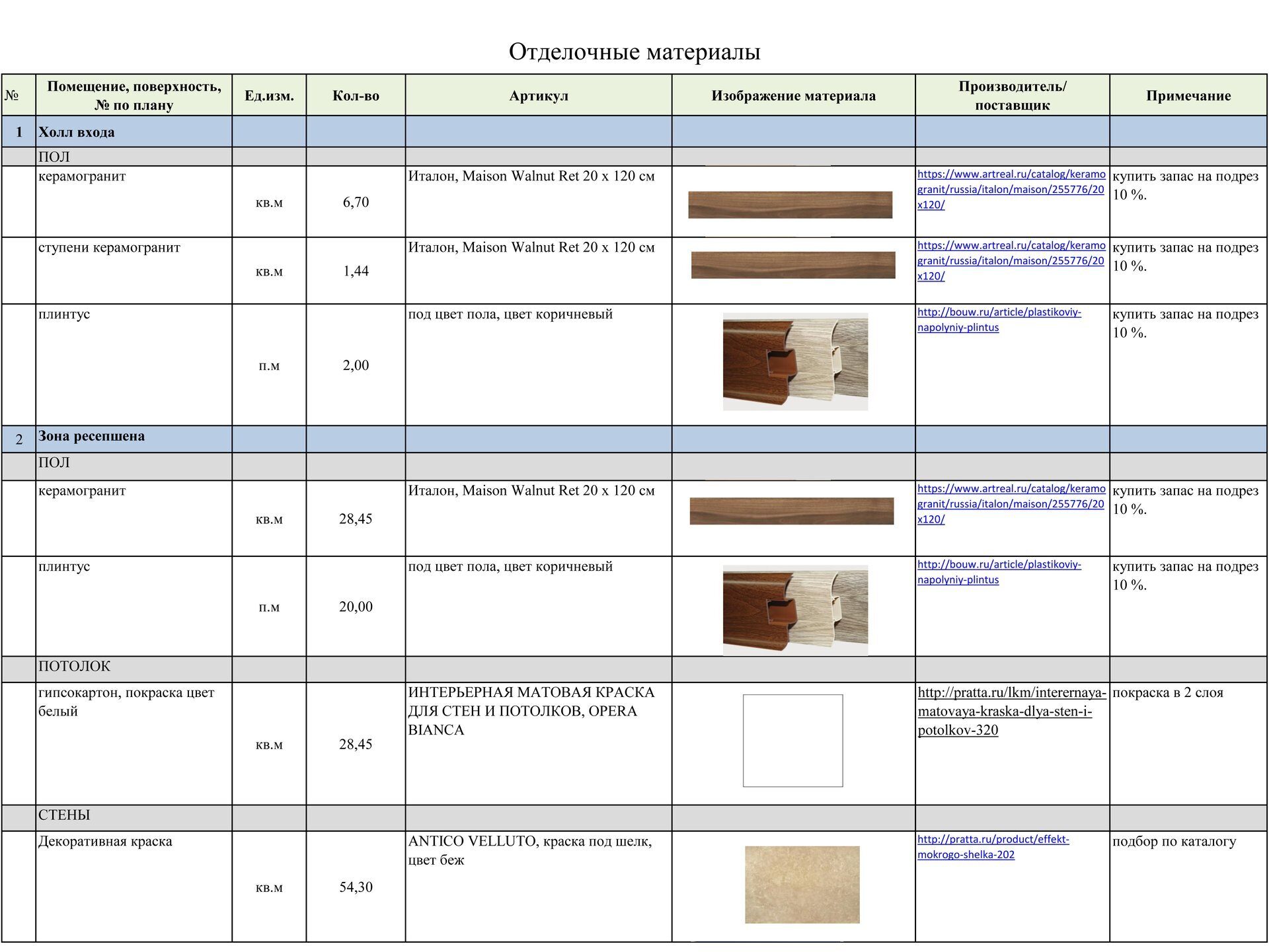
Task: Select quantity cell '20,00'
Action: 356,606
